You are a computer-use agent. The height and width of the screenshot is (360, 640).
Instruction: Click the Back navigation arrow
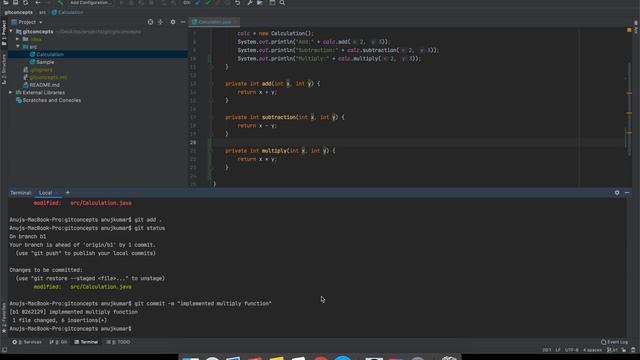(38, 2)
